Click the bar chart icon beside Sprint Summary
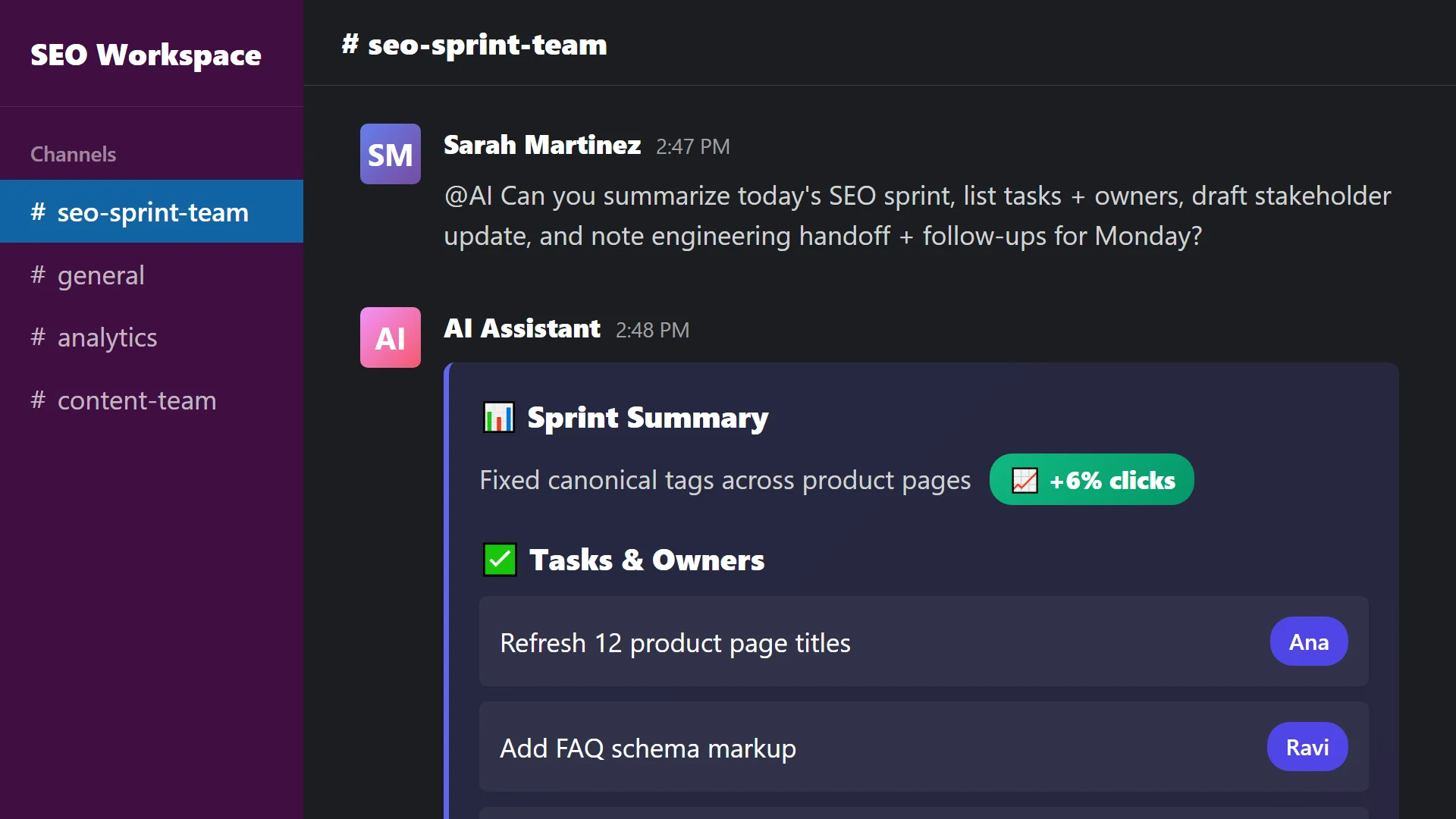The height and width of the screenshot is (819, 1456). click(499, 417)
